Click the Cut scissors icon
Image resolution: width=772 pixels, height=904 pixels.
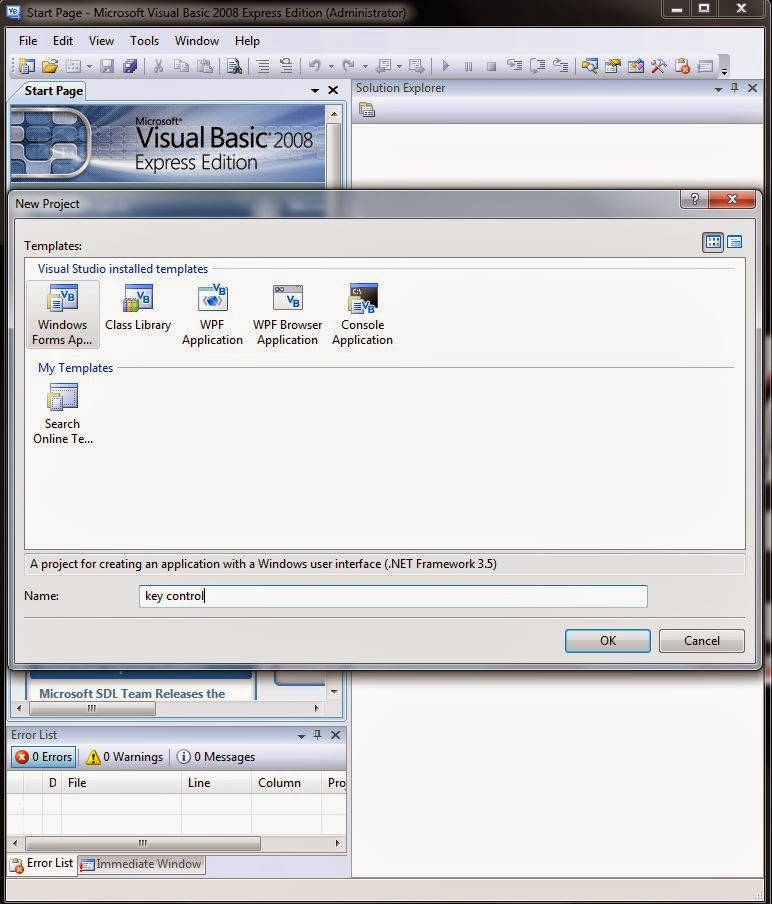(x=158, y=66)
